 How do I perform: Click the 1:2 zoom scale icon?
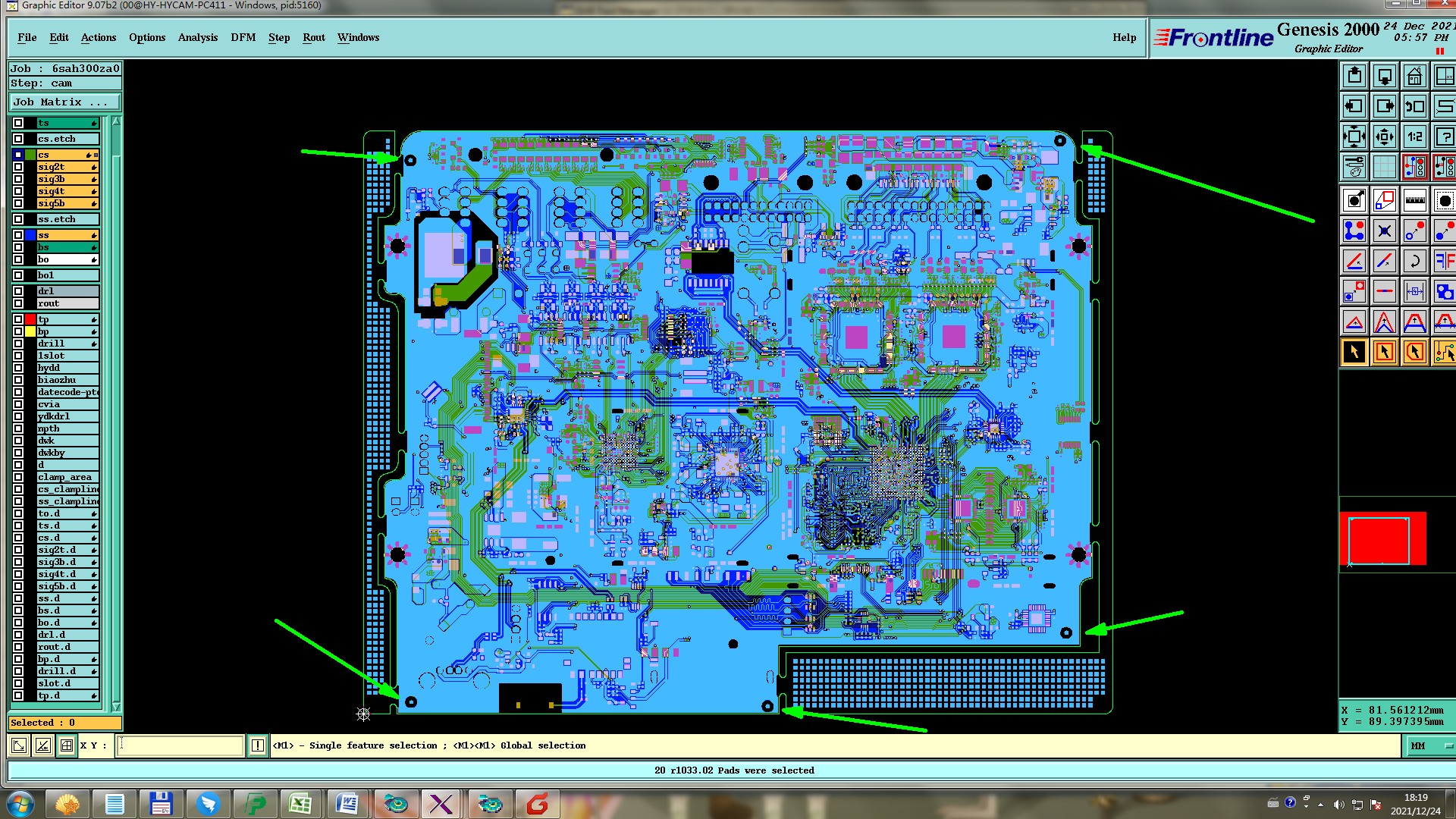(1414, 137)
